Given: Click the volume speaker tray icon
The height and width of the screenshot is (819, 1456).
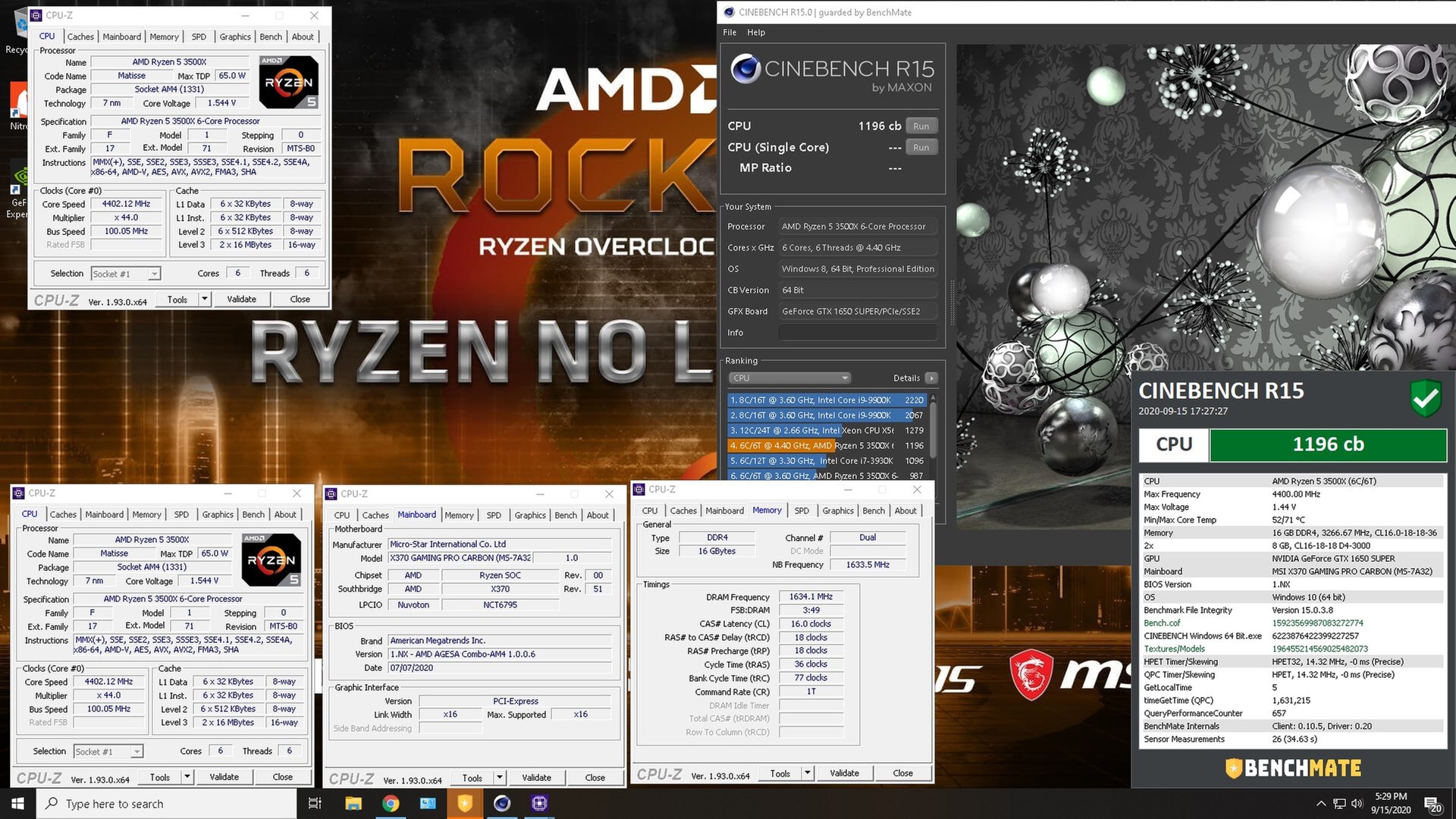Looking at the screenshot, I should tap(1357, 803).
